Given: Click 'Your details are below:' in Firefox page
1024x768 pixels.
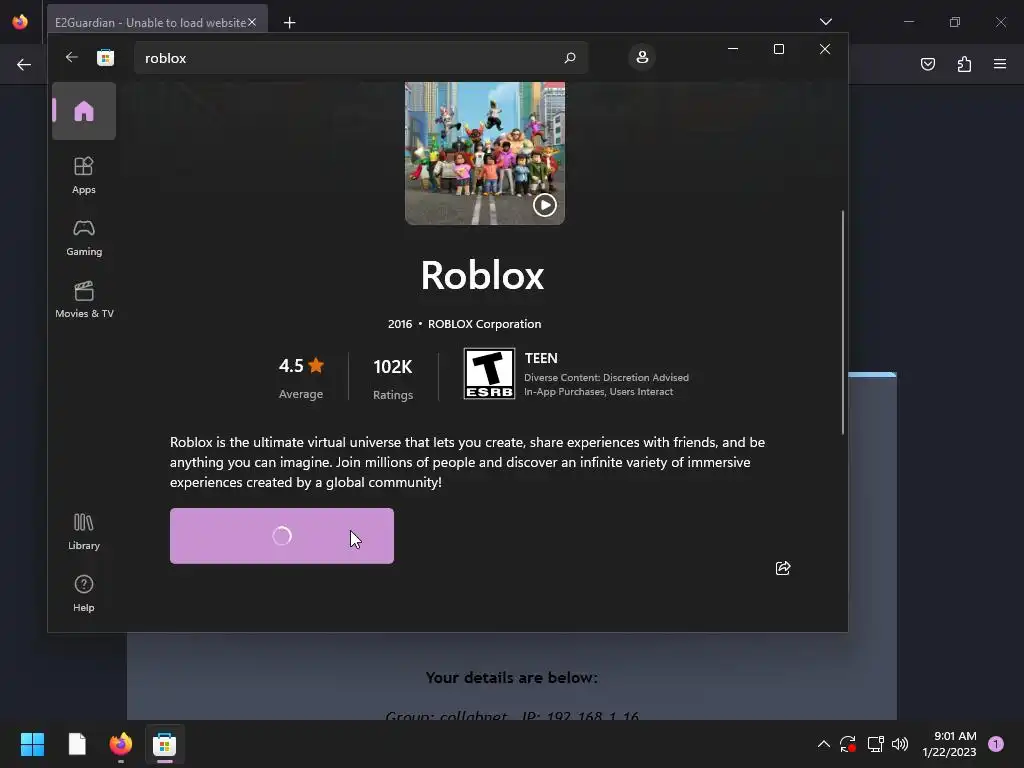Looking at the screenshot, I should 511,678.
